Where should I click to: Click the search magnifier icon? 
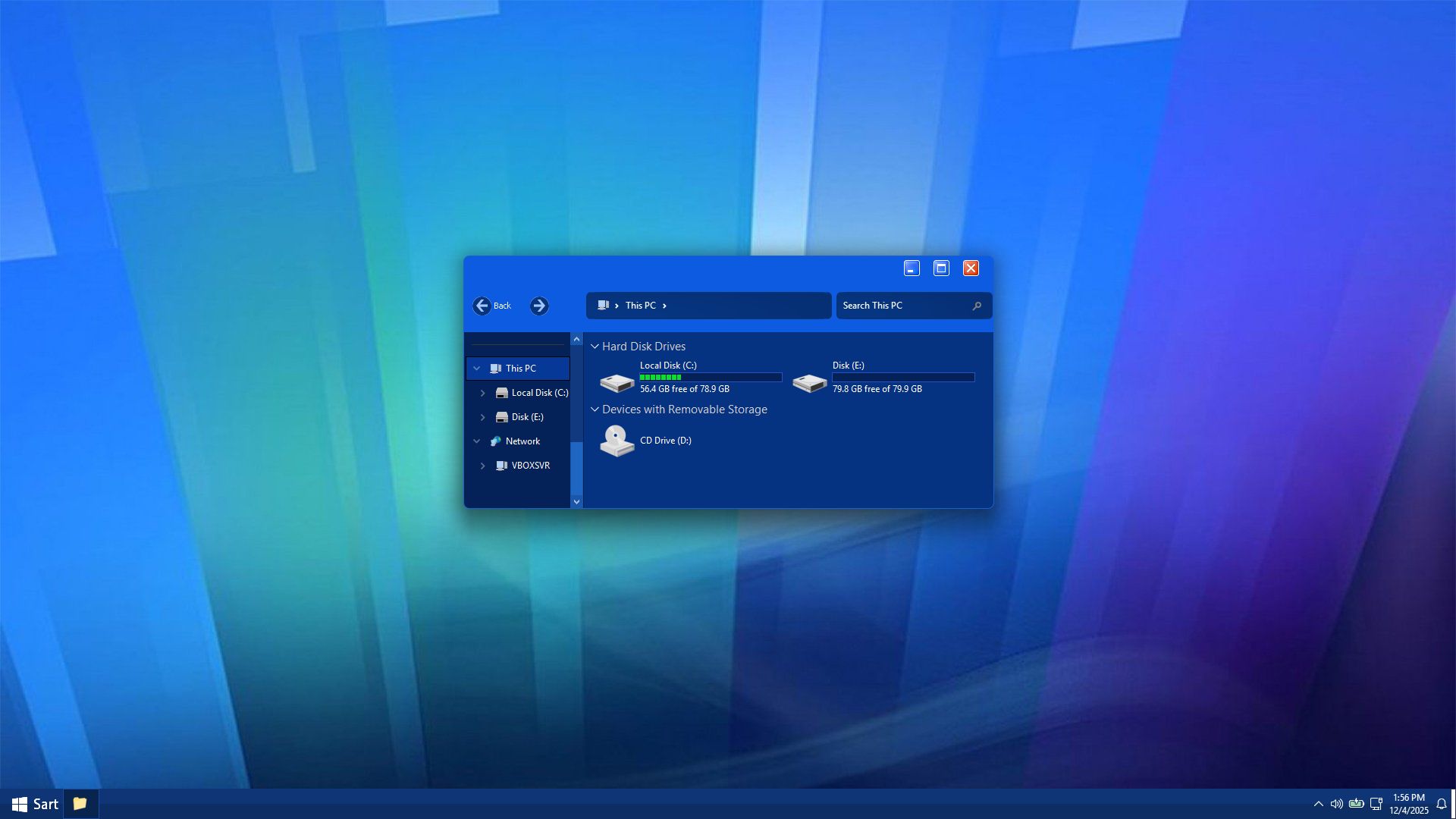click(x=977, y=306)
